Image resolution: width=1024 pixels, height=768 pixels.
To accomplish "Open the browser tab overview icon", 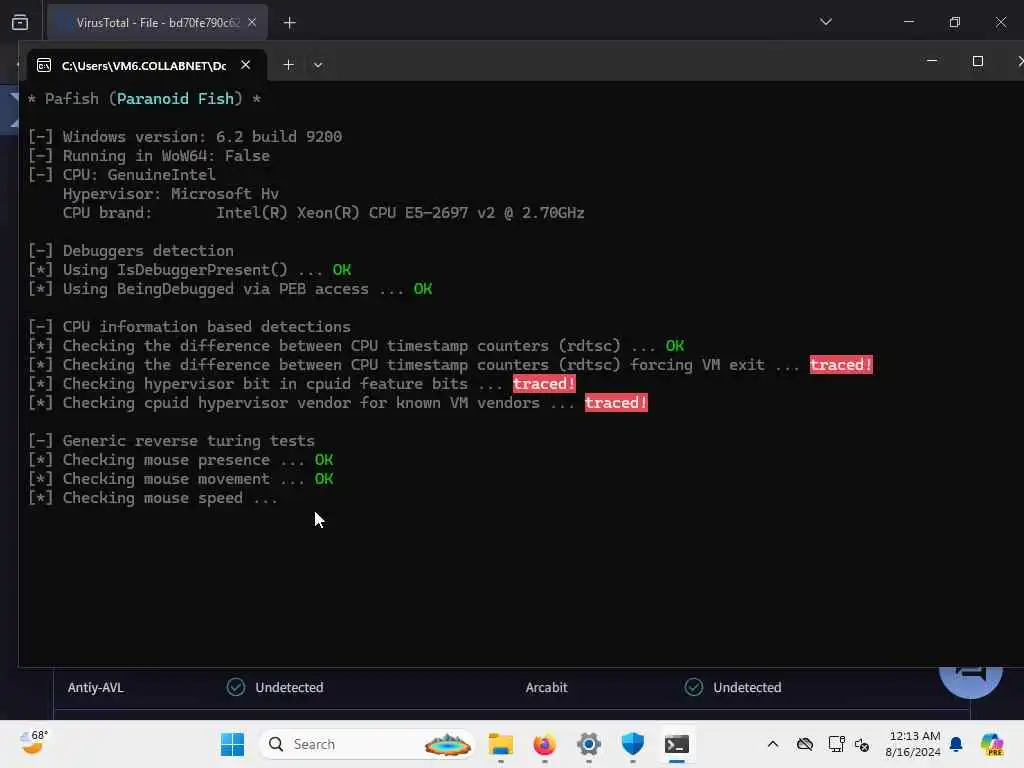I will tap(20, 22).
